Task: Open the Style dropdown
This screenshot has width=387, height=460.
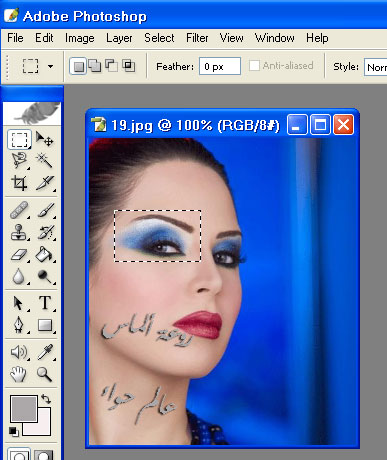Action: point(376,67)
